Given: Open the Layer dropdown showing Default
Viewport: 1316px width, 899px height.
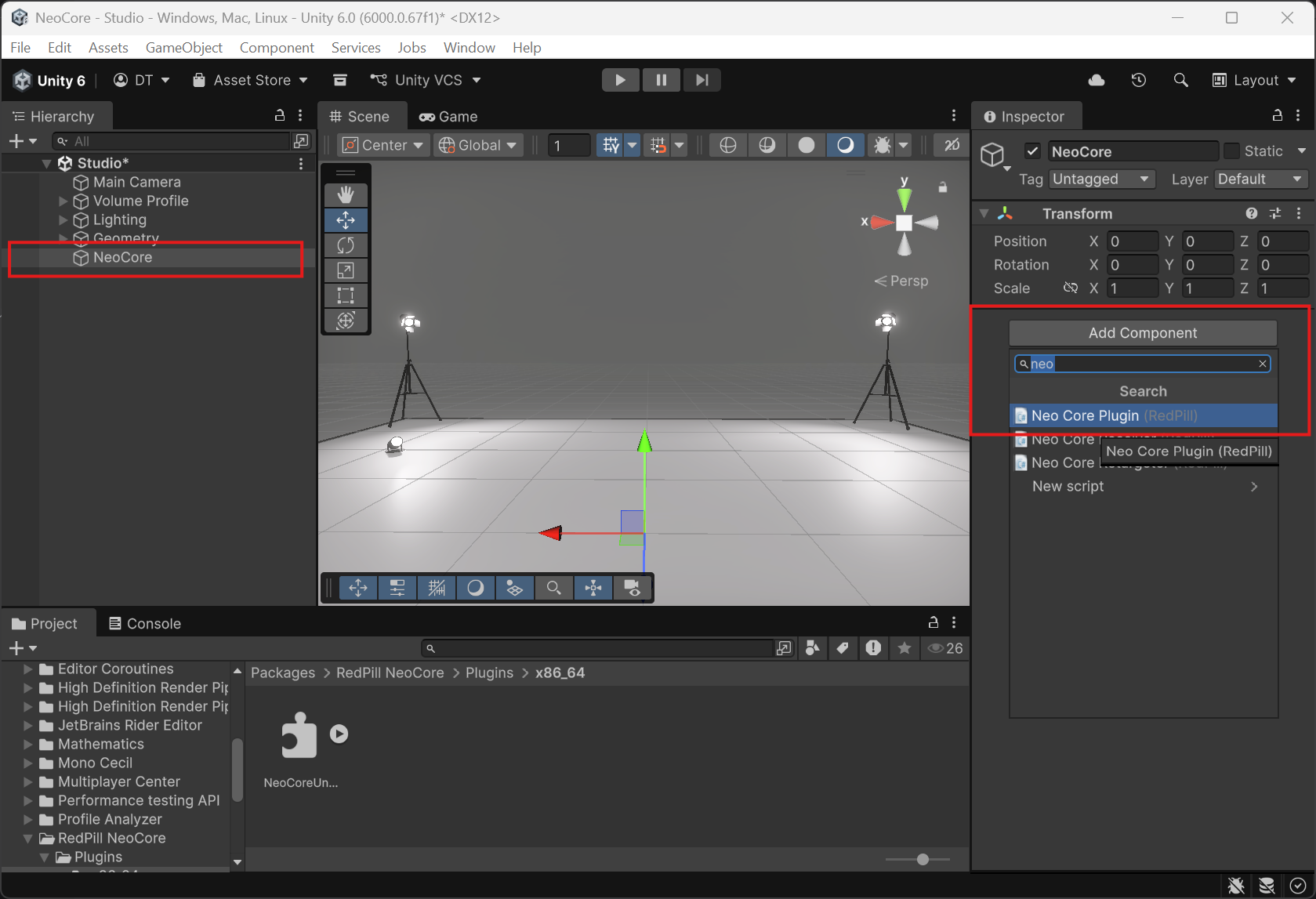Looking at the screenshot, I should click(1260, 179).
